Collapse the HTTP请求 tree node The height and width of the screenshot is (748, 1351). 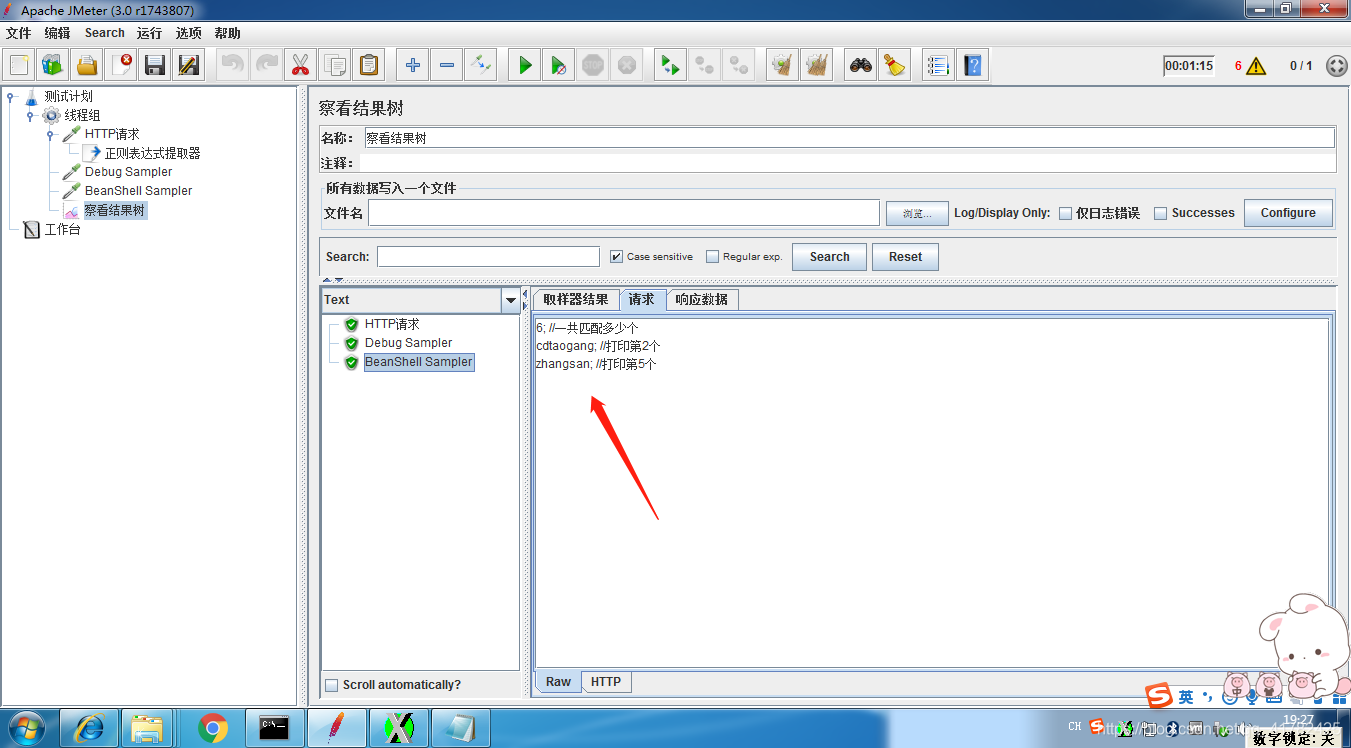50,134
